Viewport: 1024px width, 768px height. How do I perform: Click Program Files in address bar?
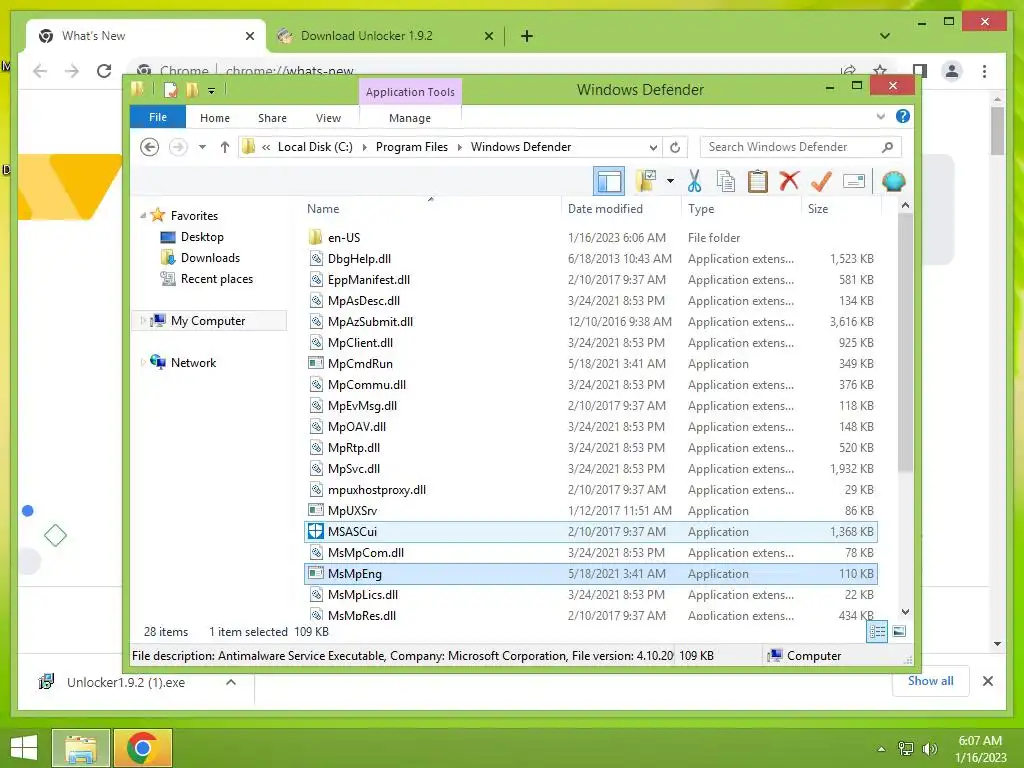[412, 147]
